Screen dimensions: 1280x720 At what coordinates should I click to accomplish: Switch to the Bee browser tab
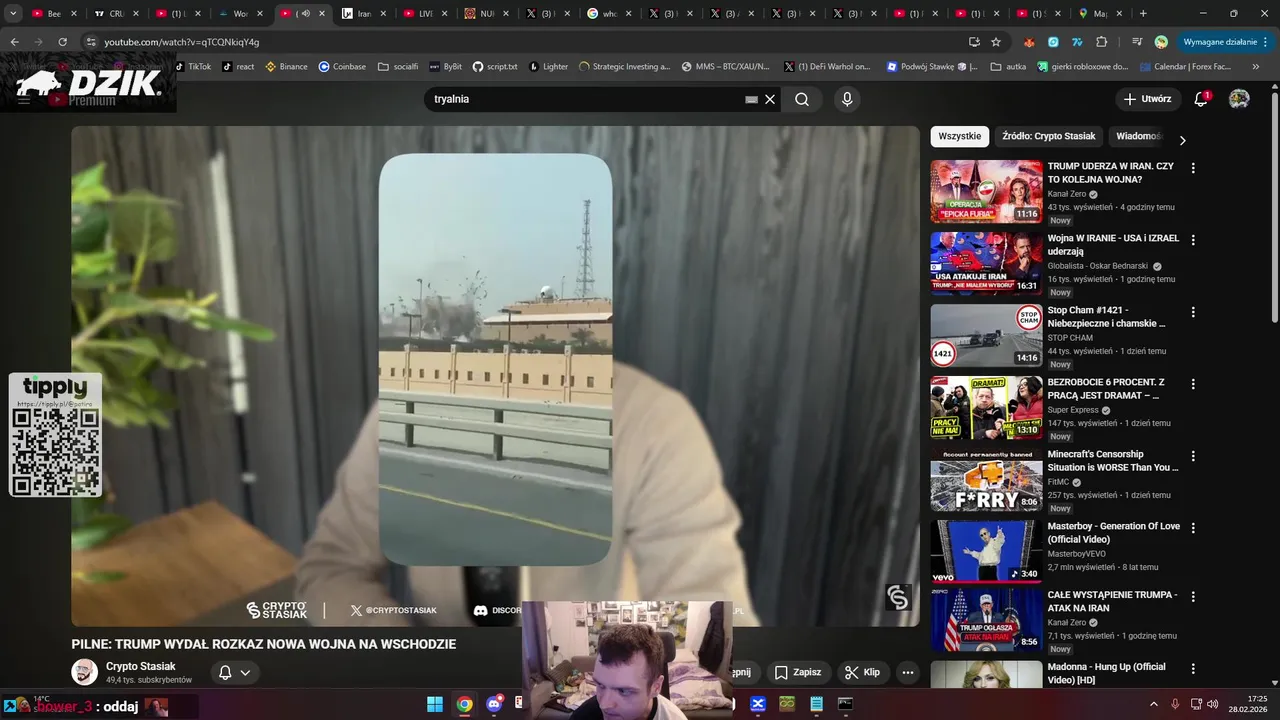click(x=52, y=14)
